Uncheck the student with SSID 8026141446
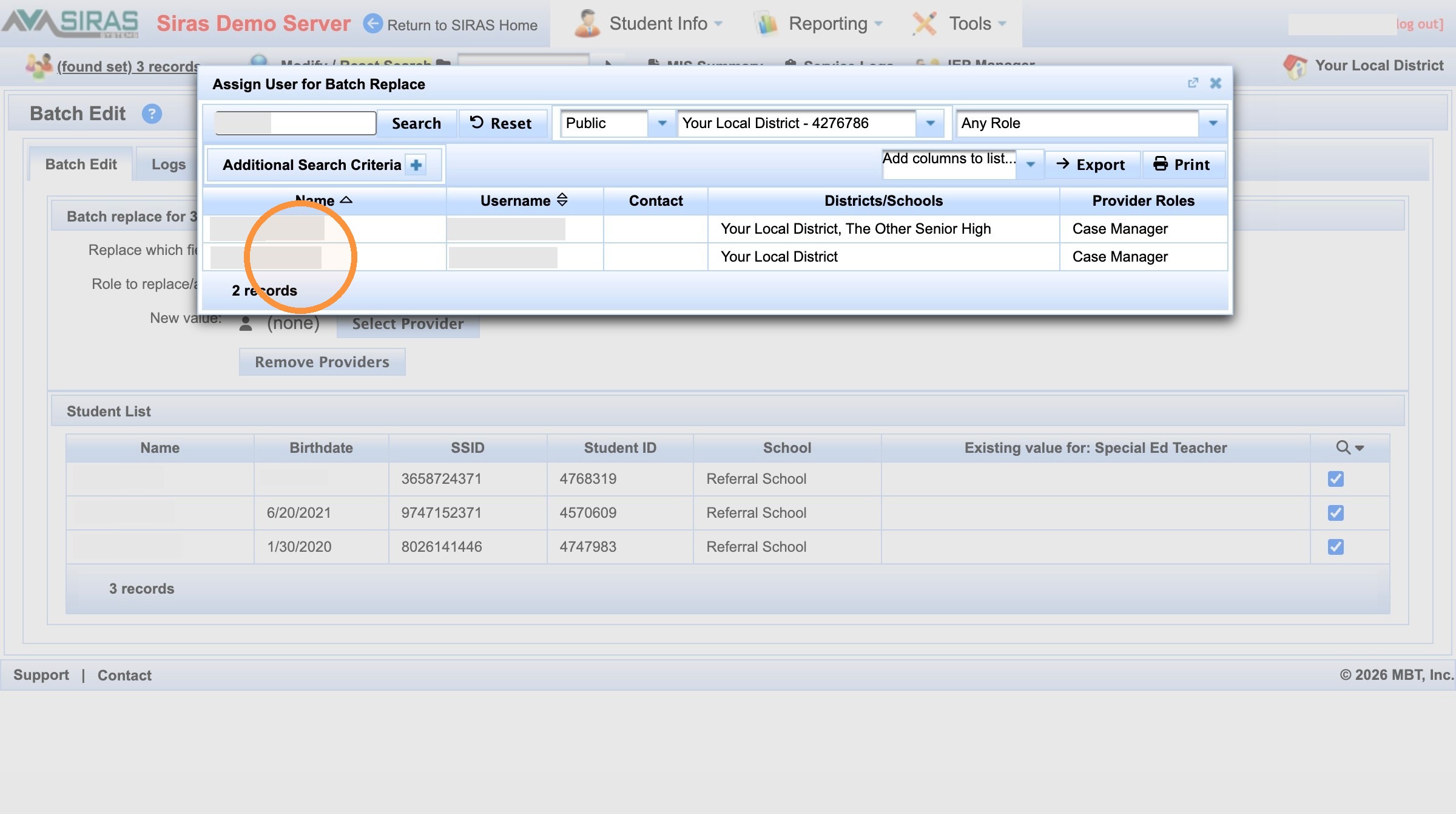1456x814 pixels. coord(1335,547)
